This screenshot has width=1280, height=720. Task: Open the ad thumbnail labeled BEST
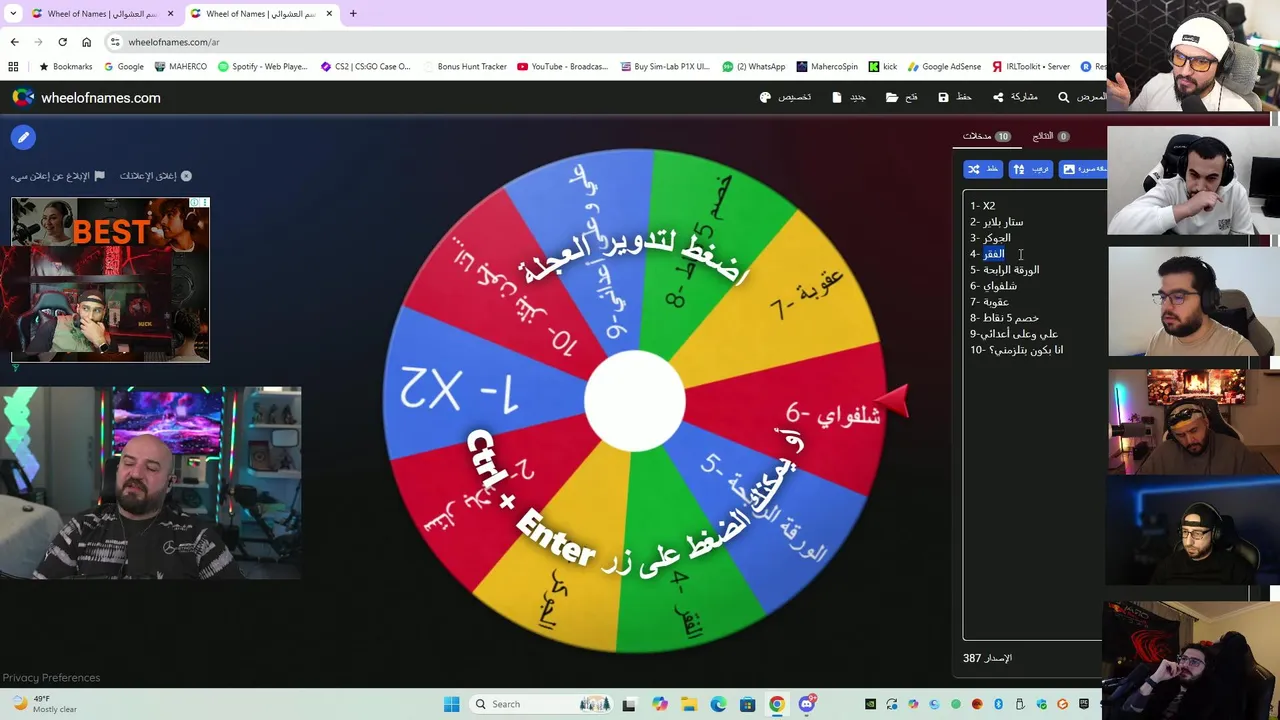[x=110, y=279]
